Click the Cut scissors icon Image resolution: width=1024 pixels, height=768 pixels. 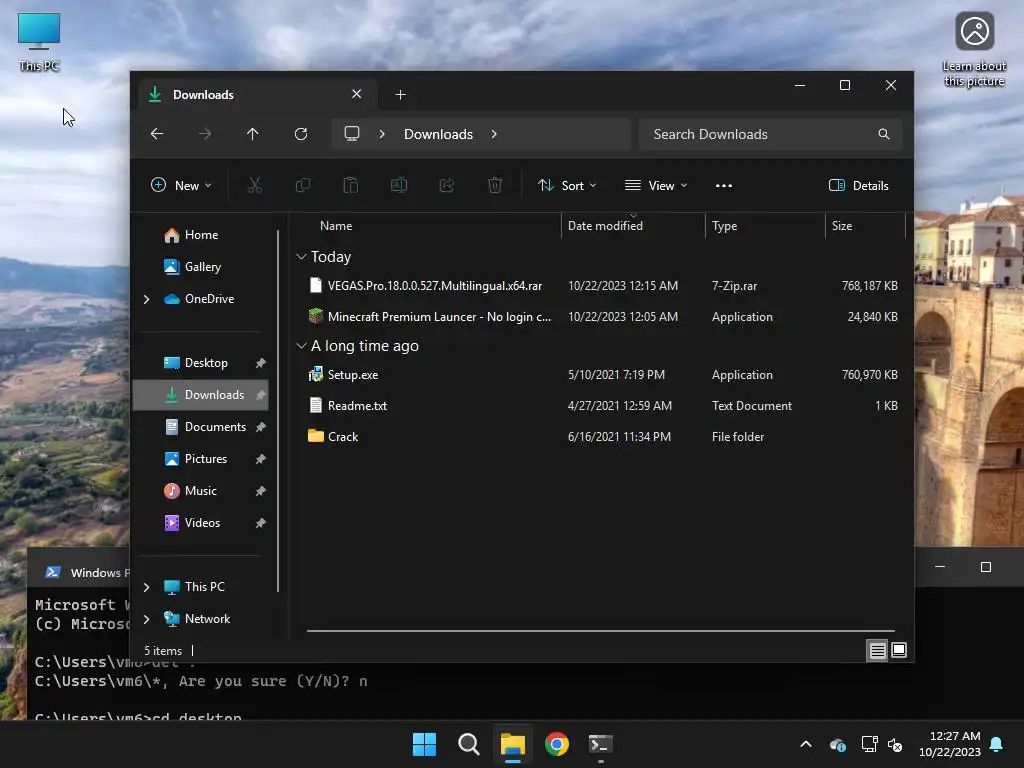point(255,185)
